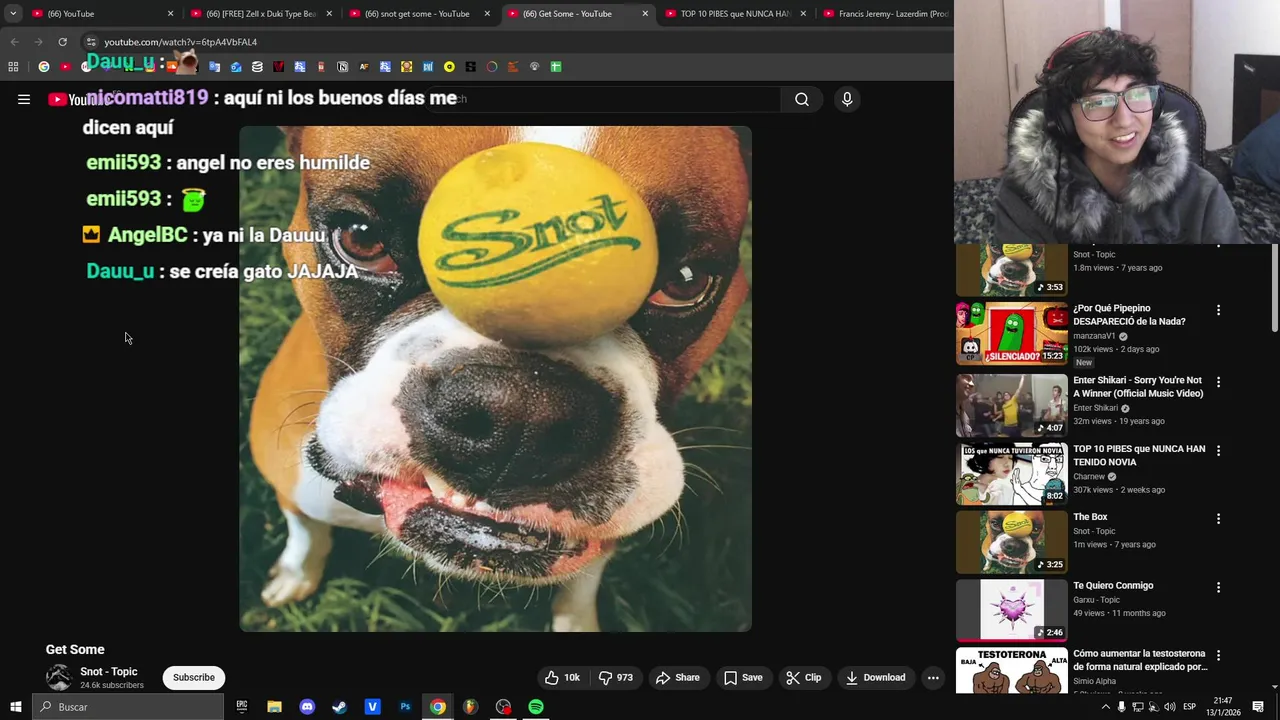Open Enter Shikari Sorry You're Not A Winner
Screen dimensions: 1280x720
point(1138,386)
